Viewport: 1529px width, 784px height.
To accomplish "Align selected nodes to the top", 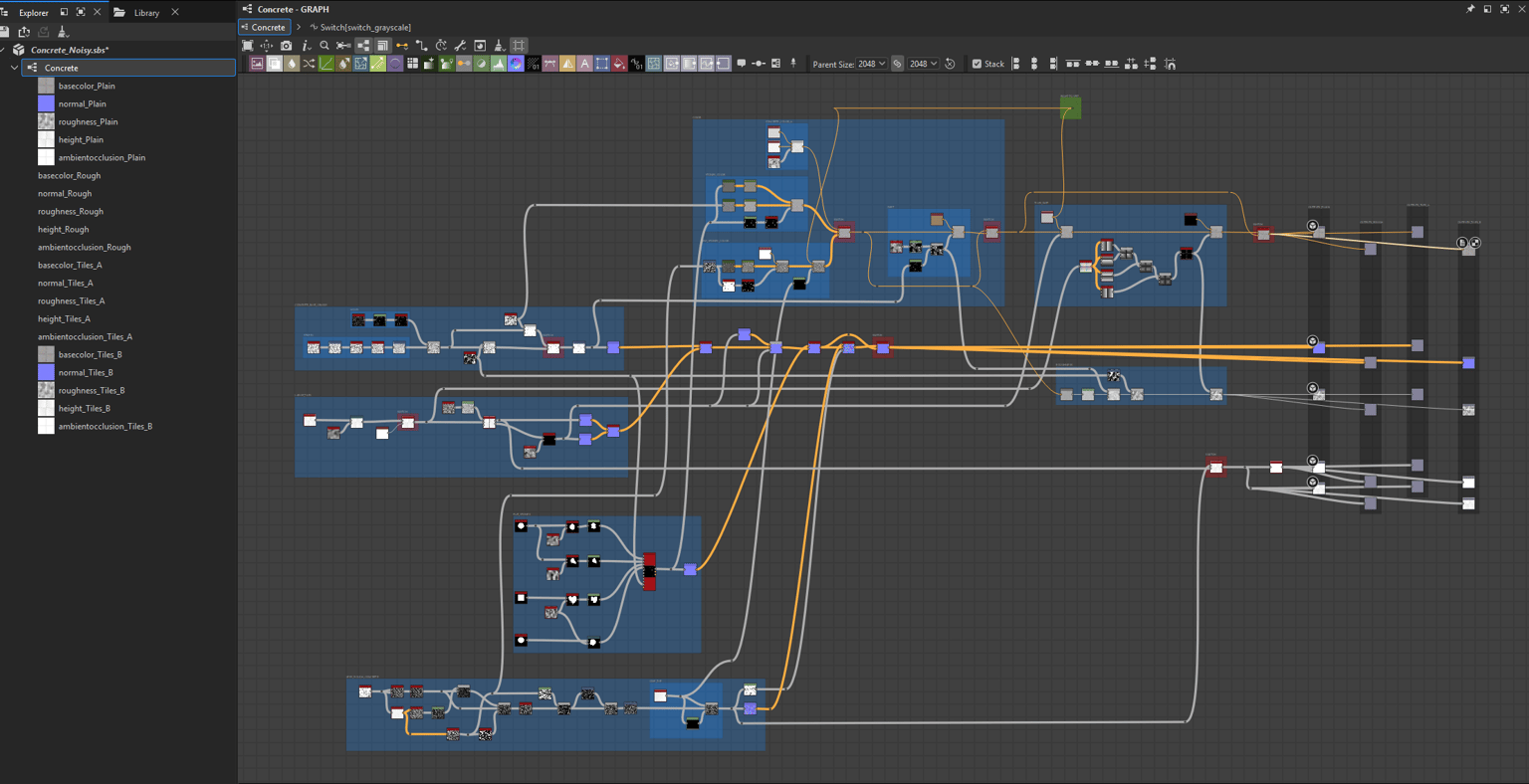I will tap(1072, 64).
